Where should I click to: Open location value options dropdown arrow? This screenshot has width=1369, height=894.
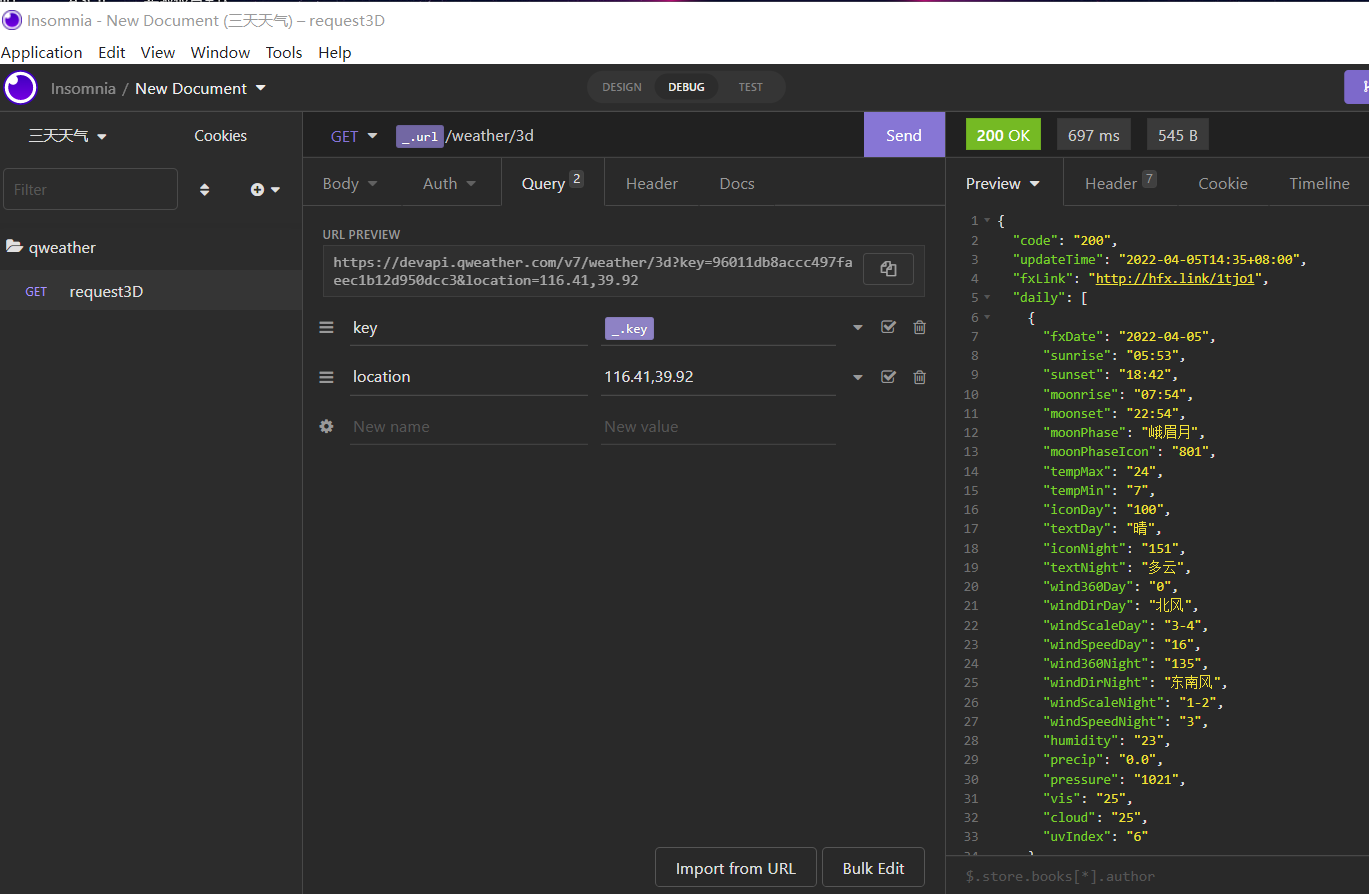click(857, 378)
